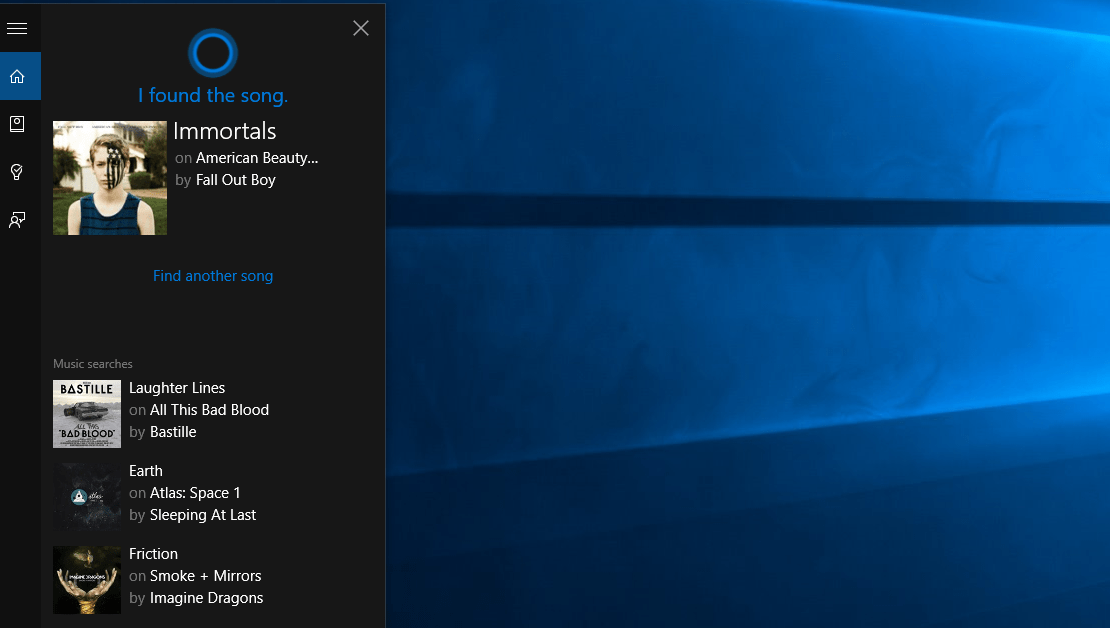The image size is (1110, 628).
Task: Close the Cortana song result panel
Action: (x=361, y=28)
